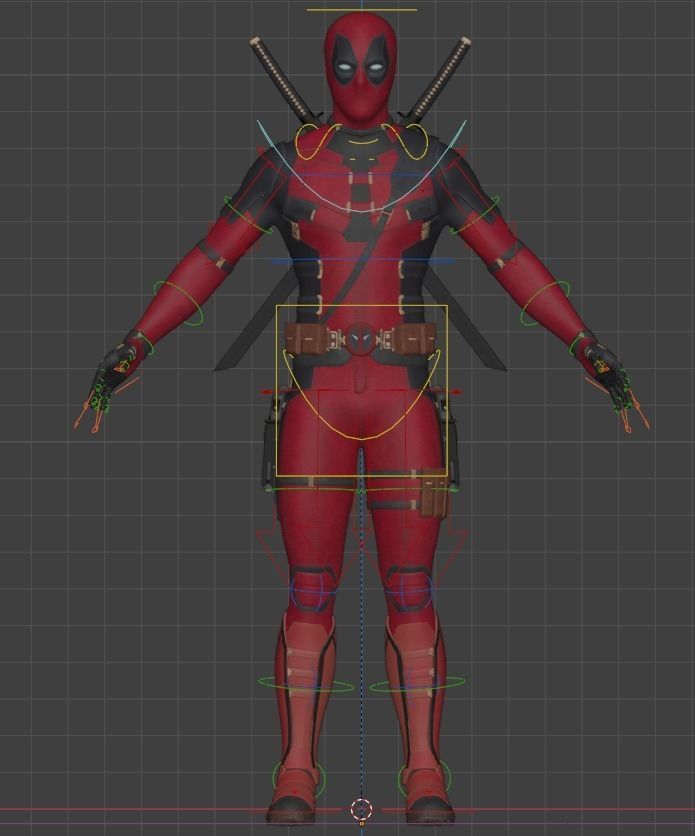695x836 pixels.
Task: Select blue knee circle on leg without thigh pouch
Action: pos(314,592)
